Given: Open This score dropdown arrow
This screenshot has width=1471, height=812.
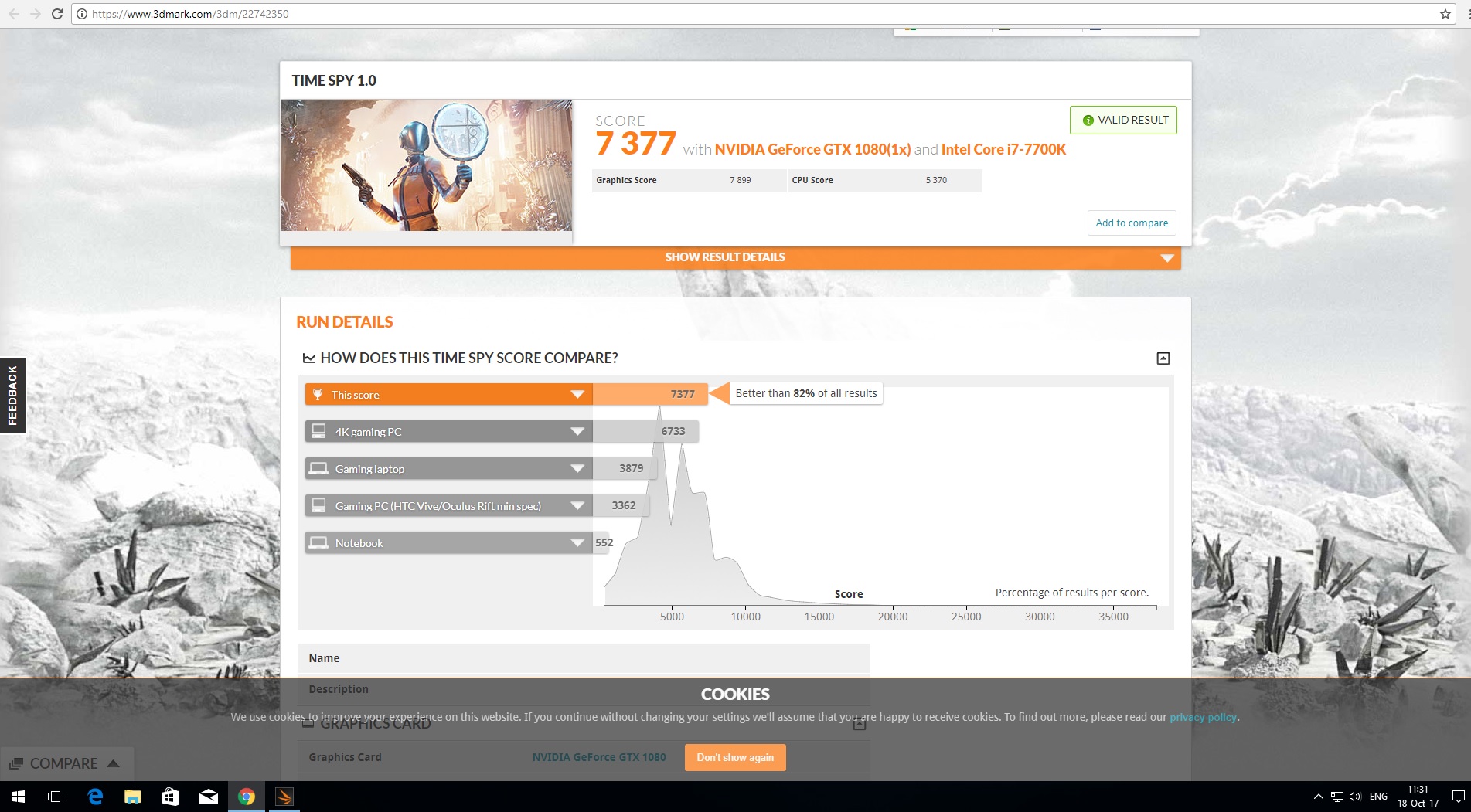Looking at the screenshot, I should [x=577, y=394].
